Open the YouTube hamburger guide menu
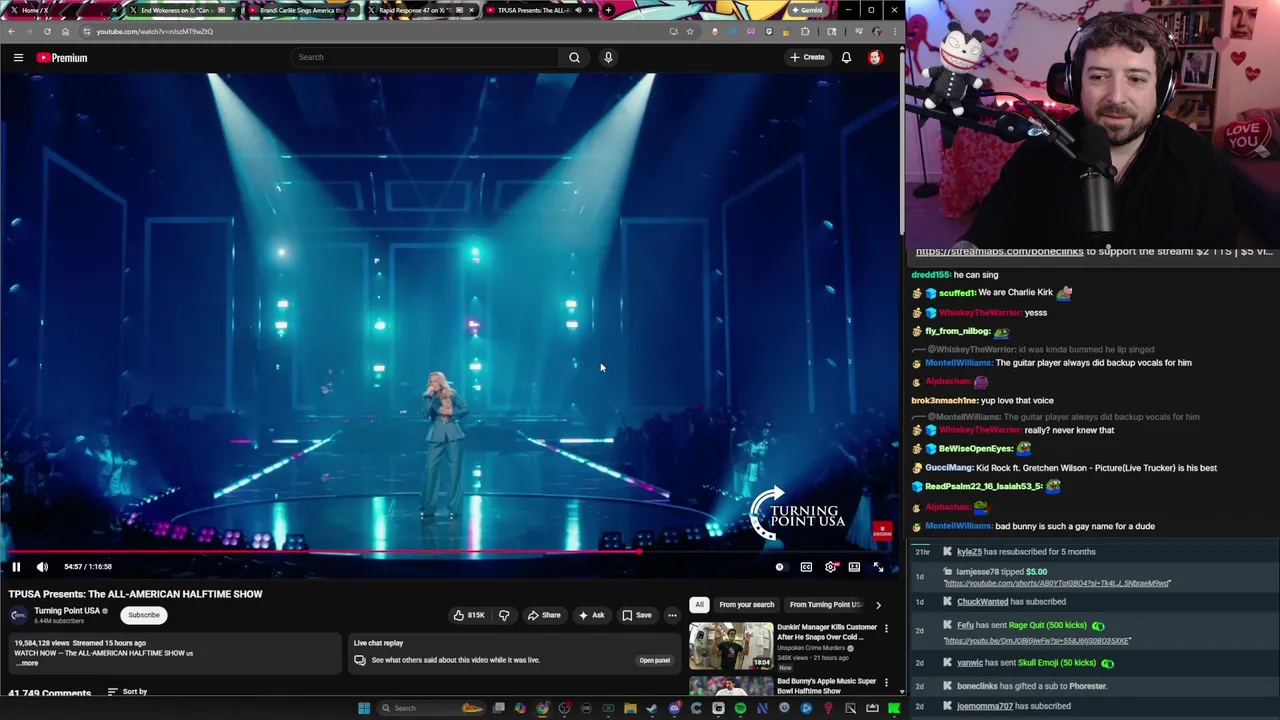This screenshot has width=1280, height=720. tap(18, 57)
